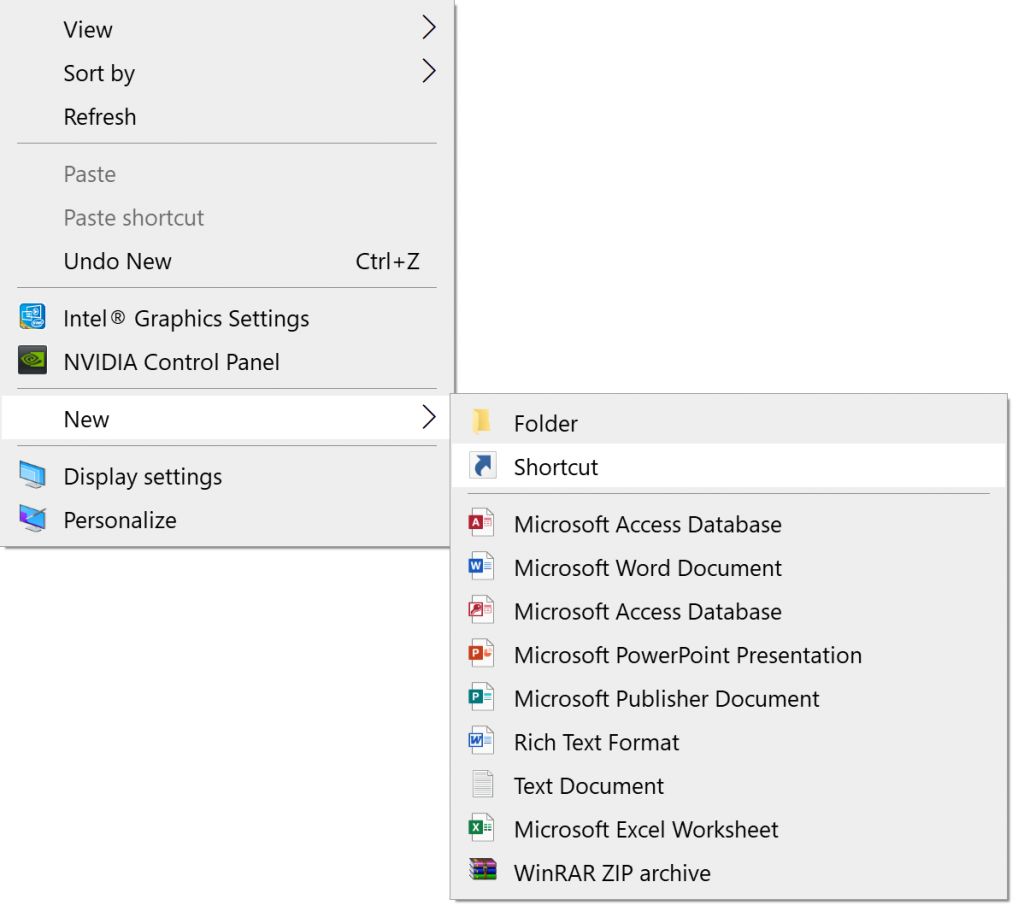Click the Publisher Document icon

481,697
